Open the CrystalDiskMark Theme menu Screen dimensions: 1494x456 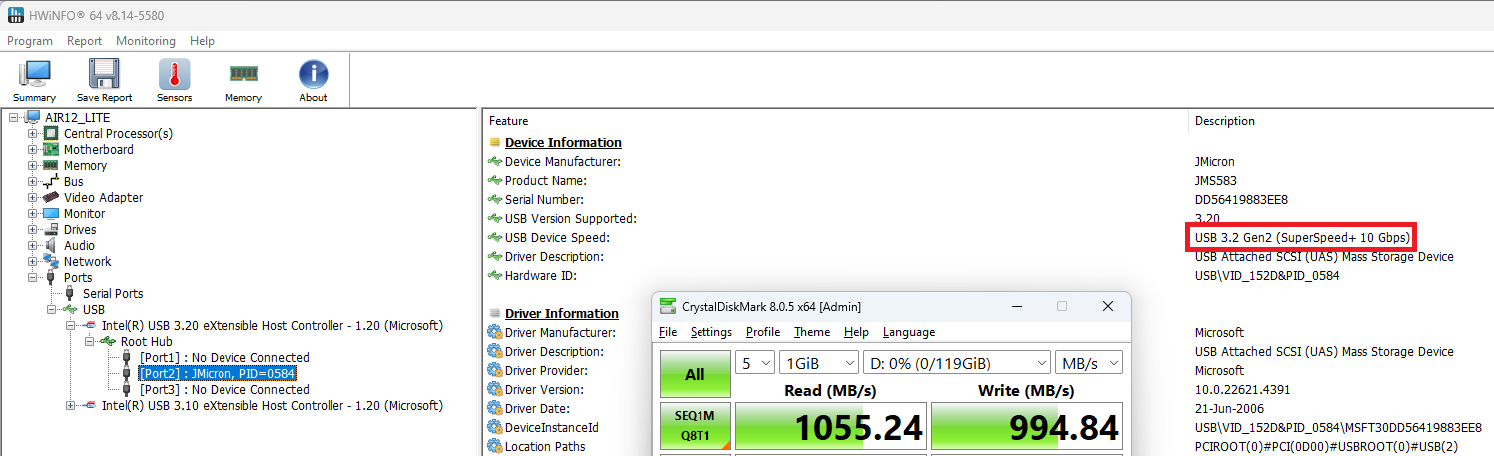tap(812, 332)
